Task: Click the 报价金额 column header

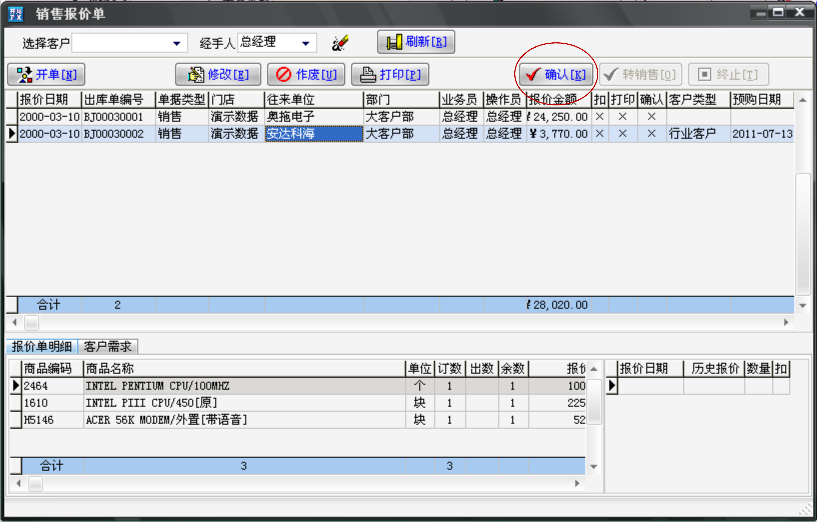Action: click(x=559, y=100)
